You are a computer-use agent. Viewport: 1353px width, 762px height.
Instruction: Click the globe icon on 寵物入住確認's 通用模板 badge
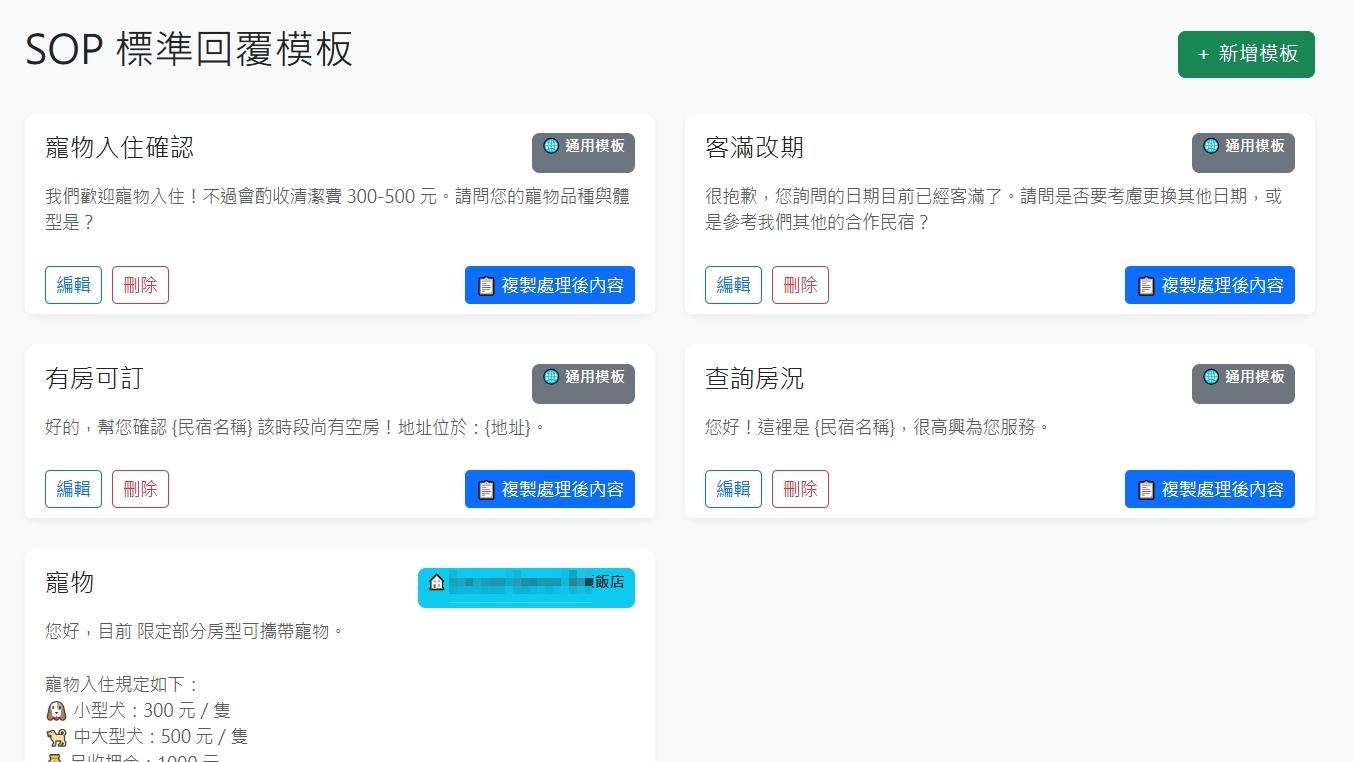pyautogui.click(x=551, y=146)
